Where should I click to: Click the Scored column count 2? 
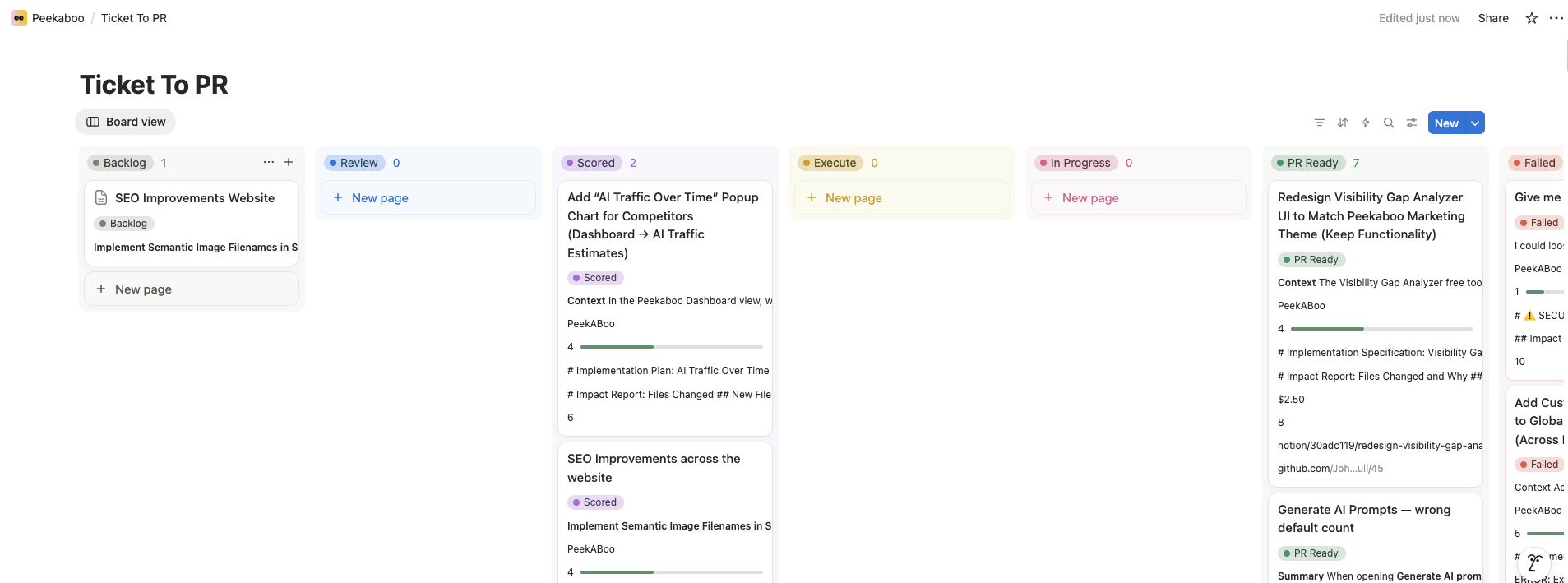tap(633, 163)
